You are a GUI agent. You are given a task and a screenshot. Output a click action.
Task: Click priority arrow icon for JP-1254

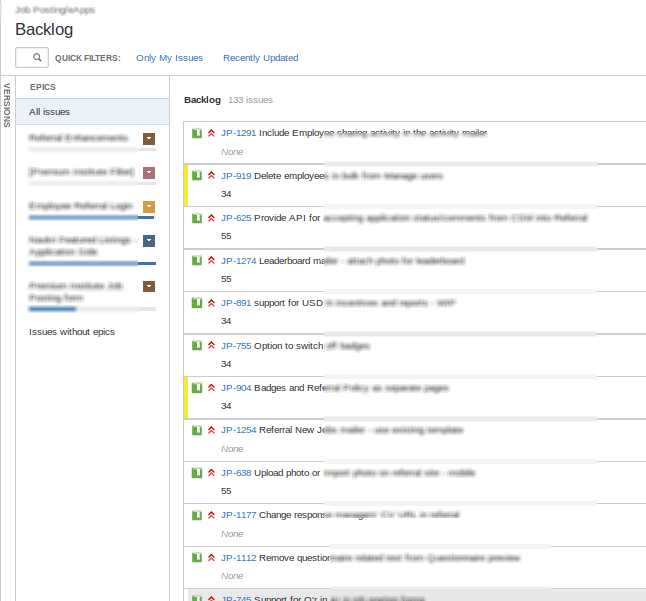click(211, 430)
